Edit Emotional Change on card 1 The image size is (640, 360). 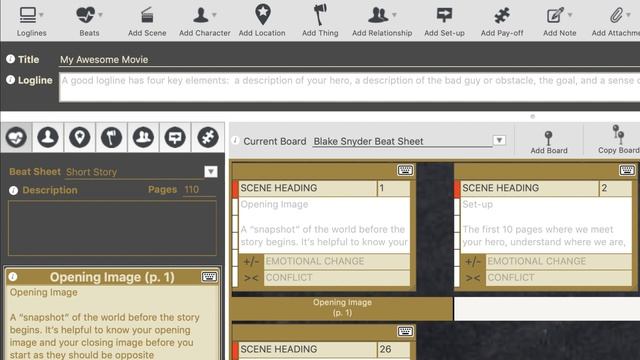pyautogui.click(x=337, y=261)
